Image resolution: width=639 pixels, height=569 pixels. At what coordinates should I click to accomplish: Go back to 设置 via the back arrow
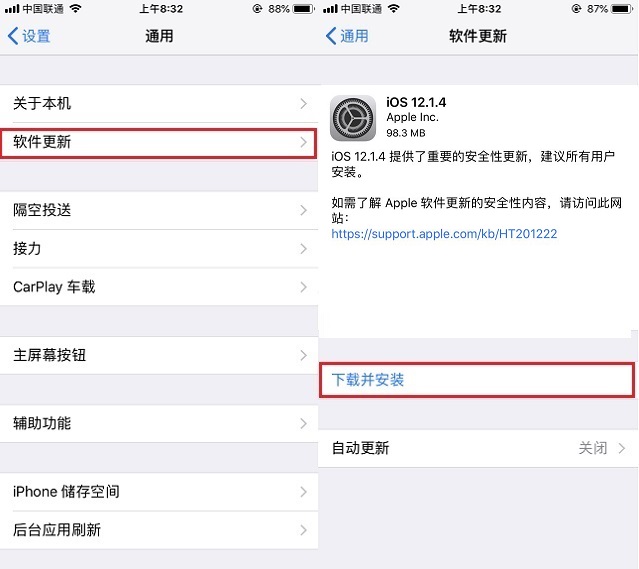coord(29,36)
